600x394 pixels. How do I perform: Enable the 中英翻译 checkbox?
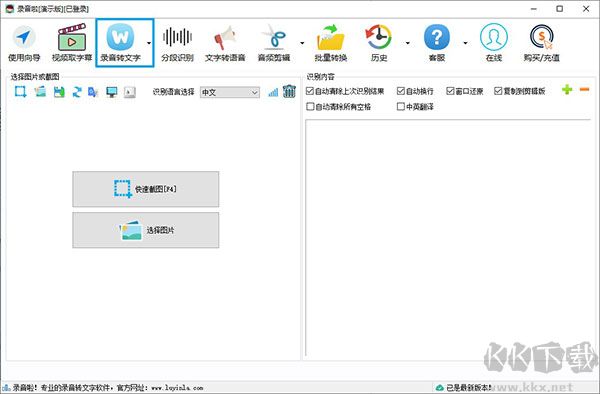pos(401,106)
